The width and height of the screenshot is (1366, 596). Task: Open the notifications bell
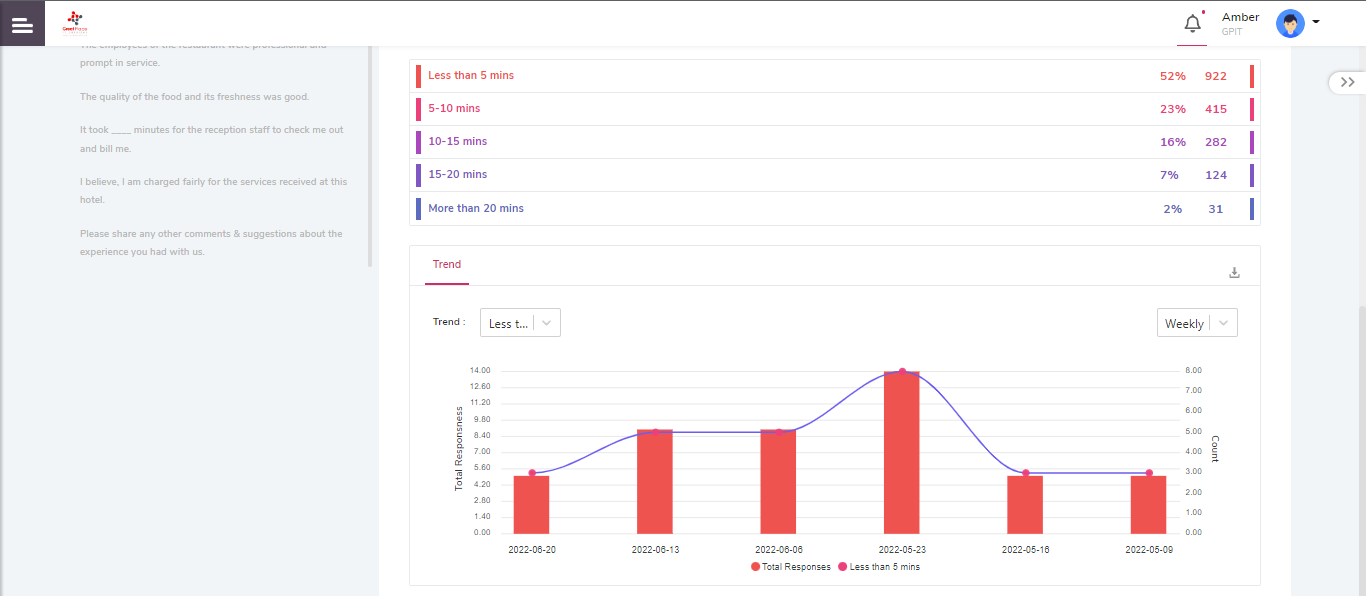(1192, 24)
